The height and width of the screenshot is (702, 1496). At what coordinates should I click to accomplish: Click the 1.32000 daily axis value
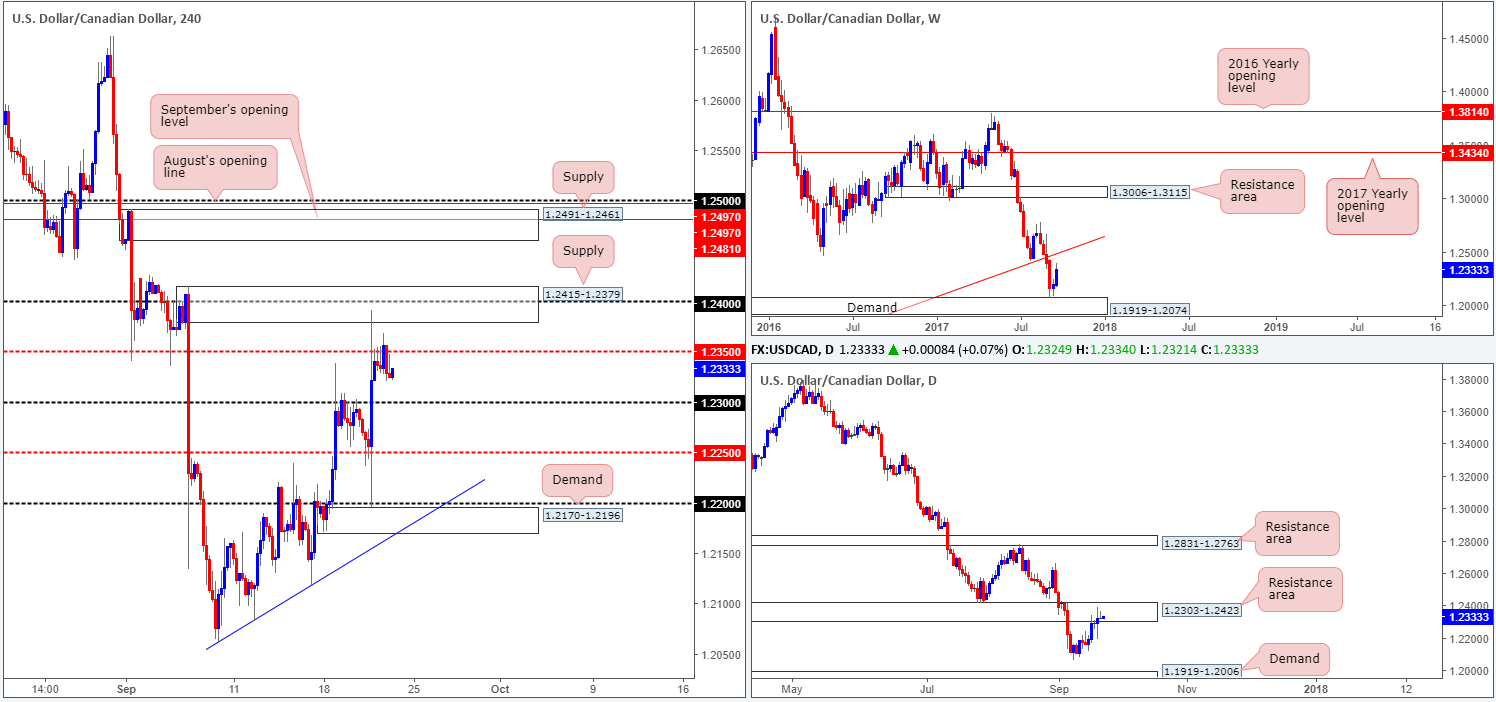[x=1469, y=476]
